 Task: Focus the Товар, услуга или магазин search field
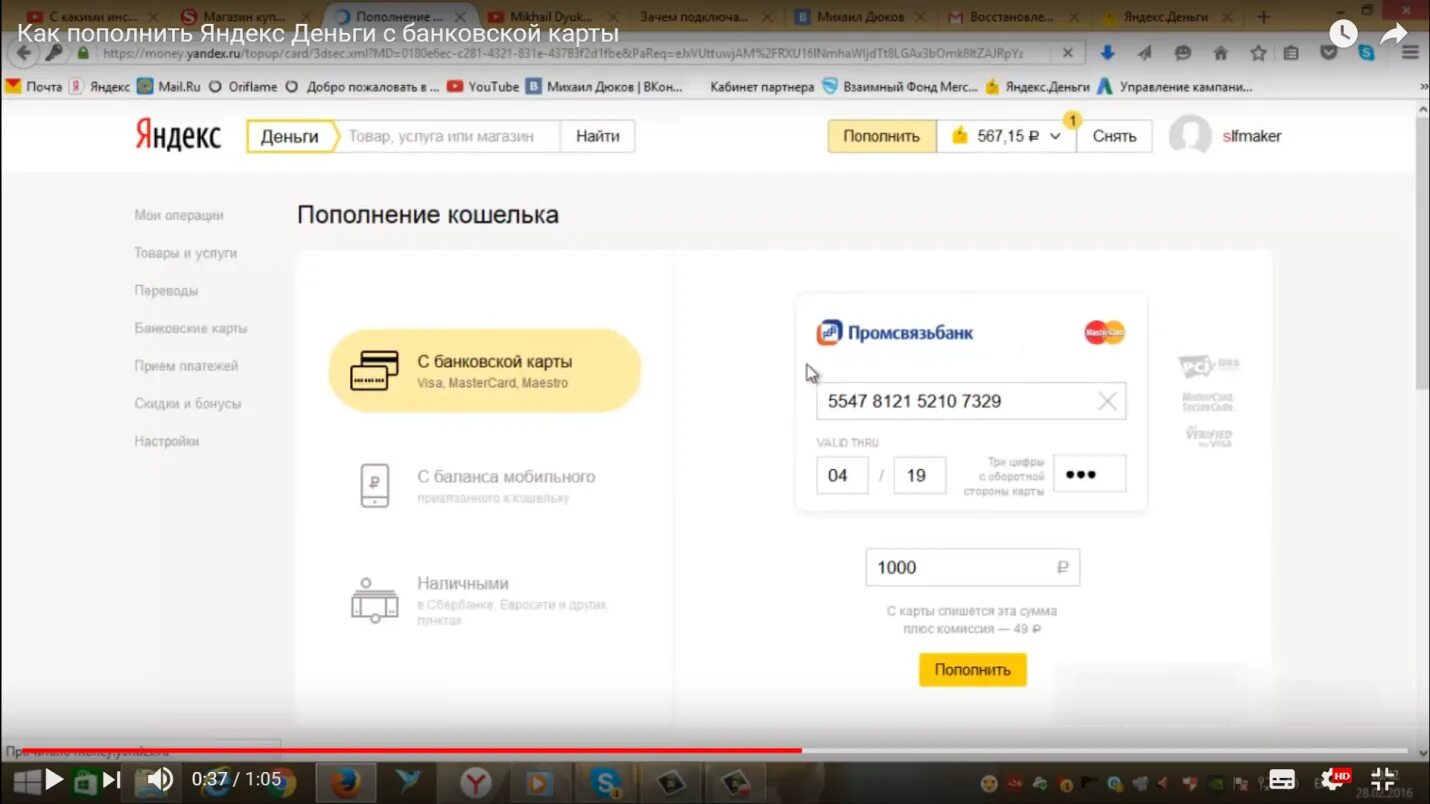448,136
